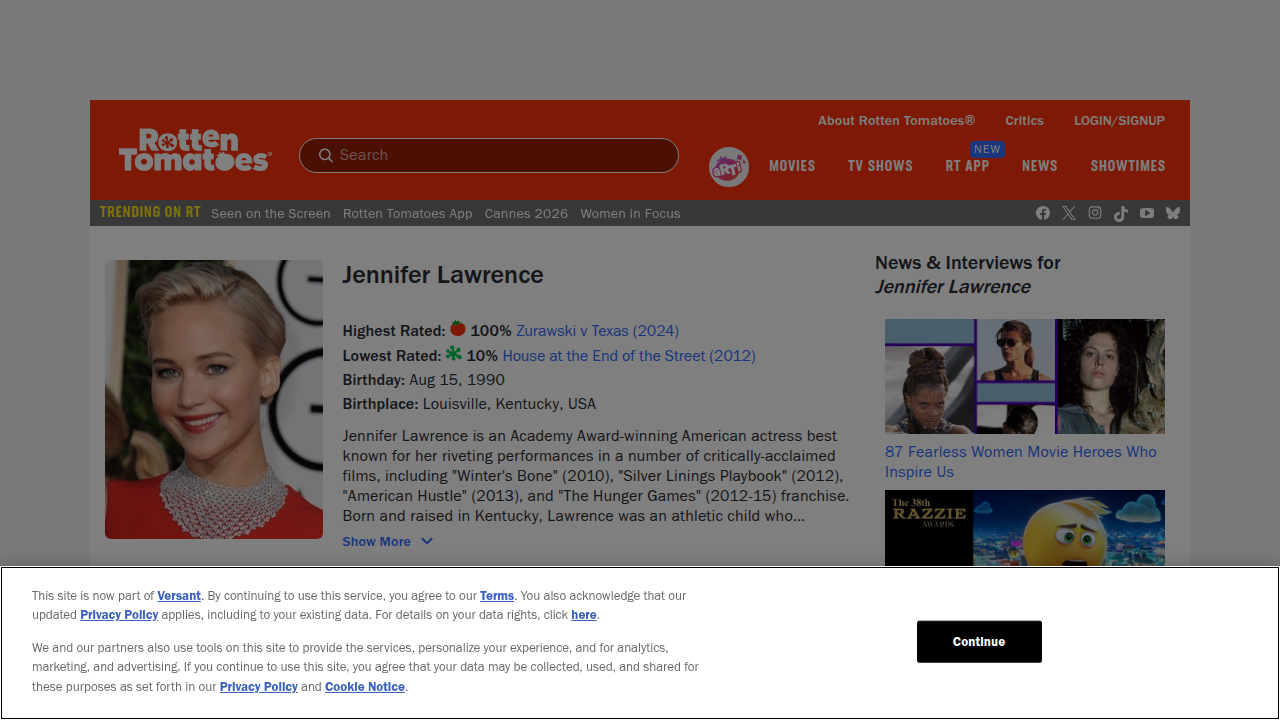Open first-paragraph Privacy Policy link
The image size is (1280, 720).
[x=119, y=614]
